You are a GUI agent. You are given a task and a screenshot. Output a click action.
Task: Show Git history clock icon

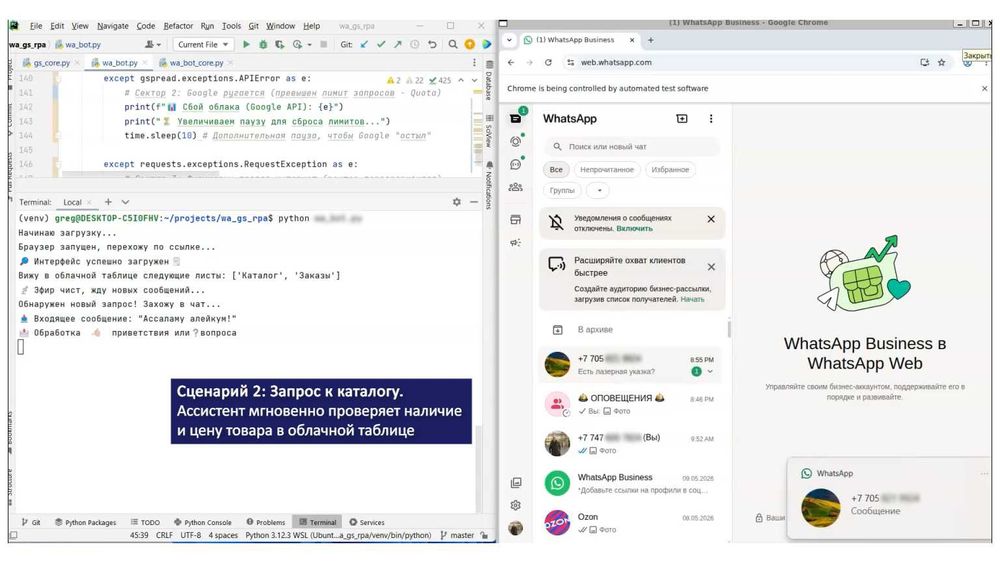(415, 45)
